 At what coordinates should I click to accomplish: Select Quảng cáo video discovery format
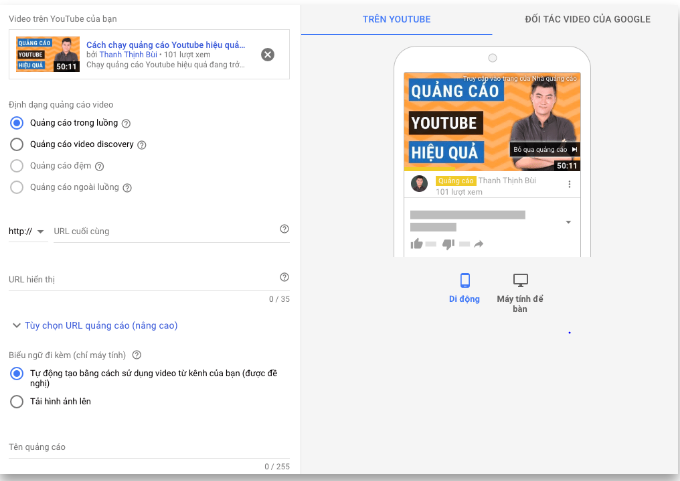pos(16,144)
